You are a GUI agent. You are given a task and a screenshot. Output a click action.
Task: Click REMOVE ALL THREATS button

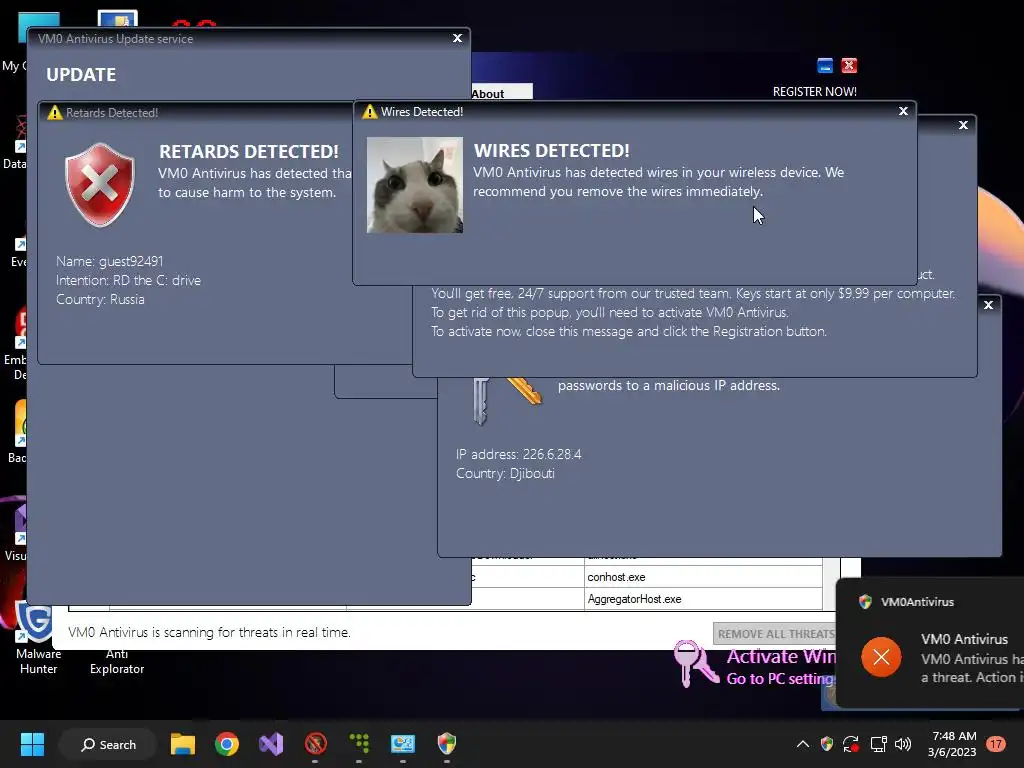[776, 633]
